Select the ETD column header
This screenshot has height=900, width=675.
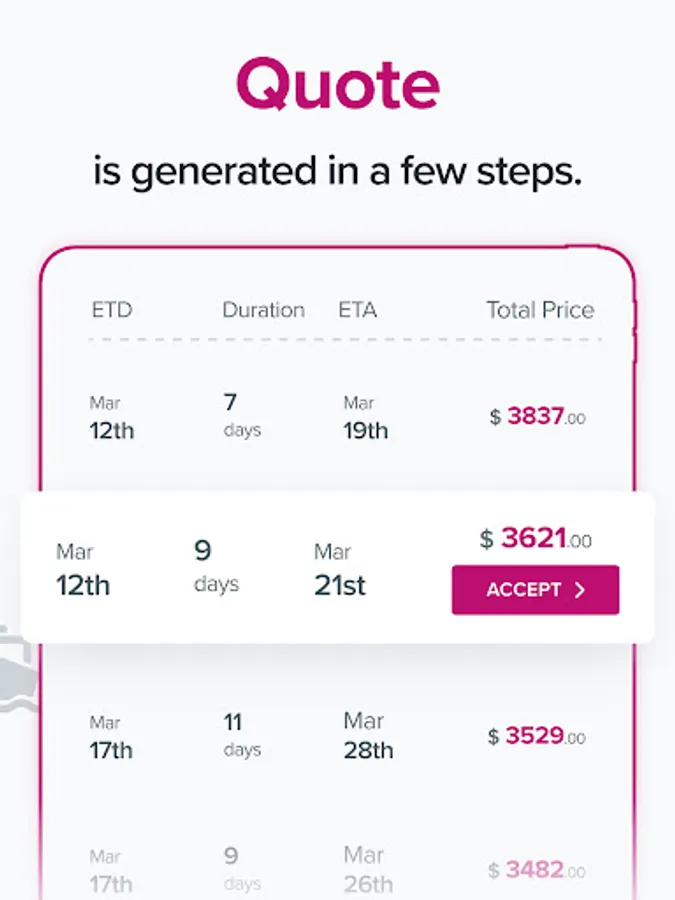(x=112, y=310)
